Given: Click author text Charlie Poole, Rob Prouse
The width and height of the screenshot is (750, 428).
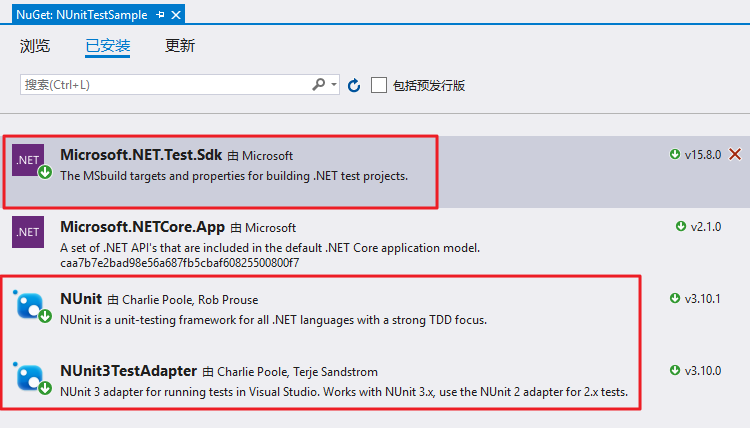Looking at the screenshot, I should click(190, 300).
